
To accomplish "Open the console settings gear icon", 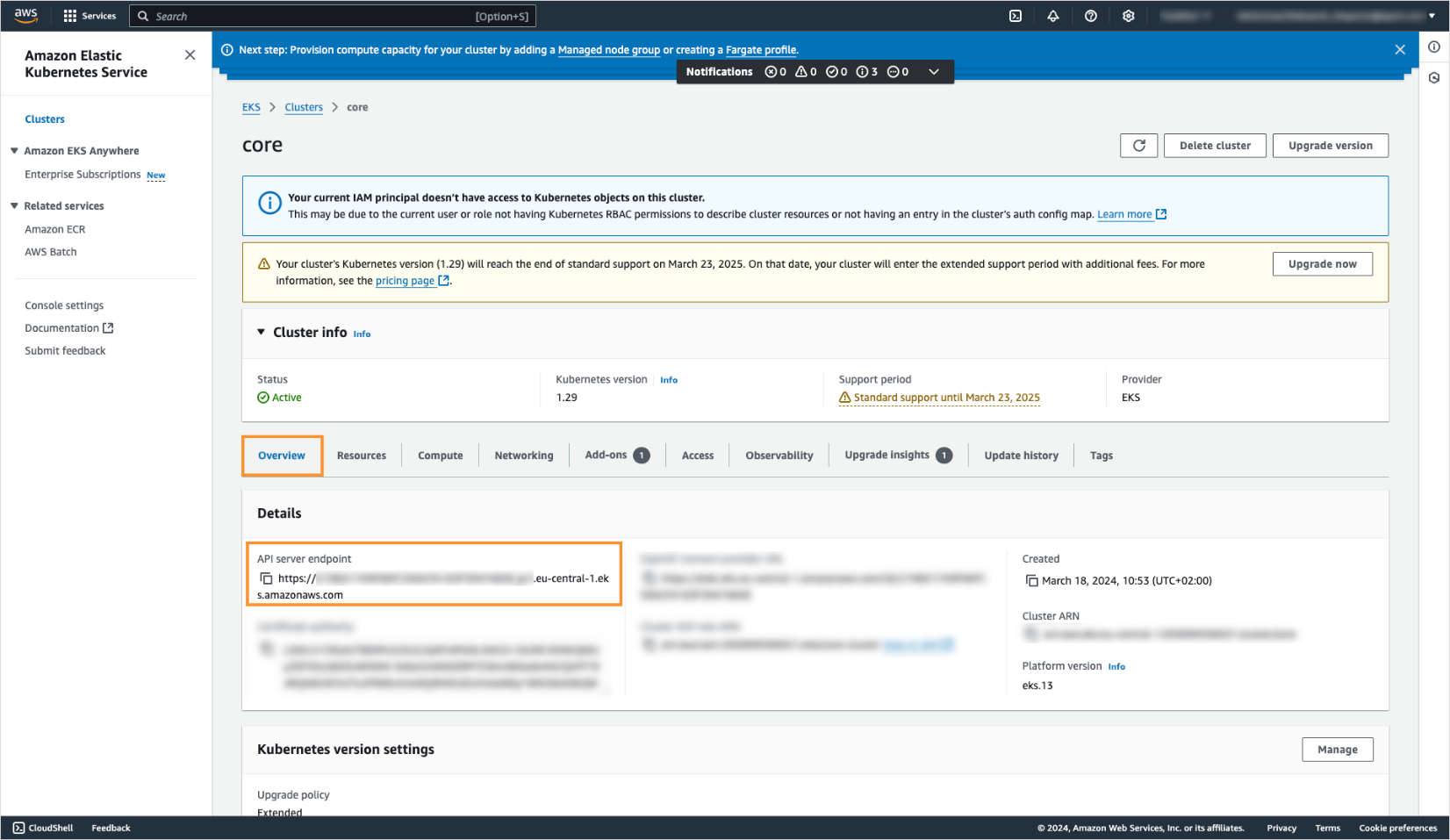I will click(1129, 15).
